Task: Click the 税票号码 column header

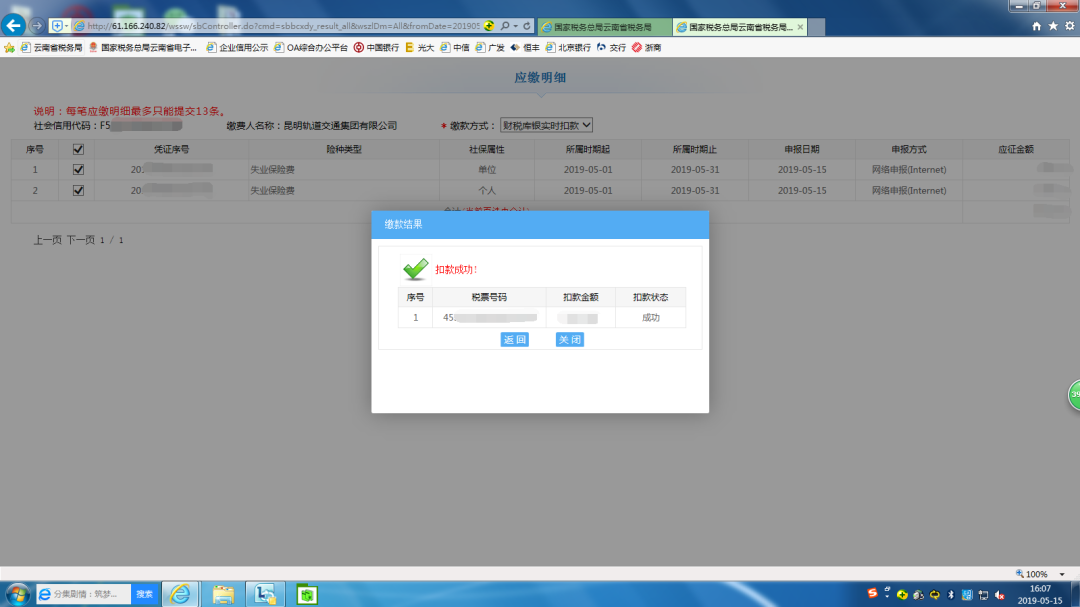Action: click(x=489, y=297)
